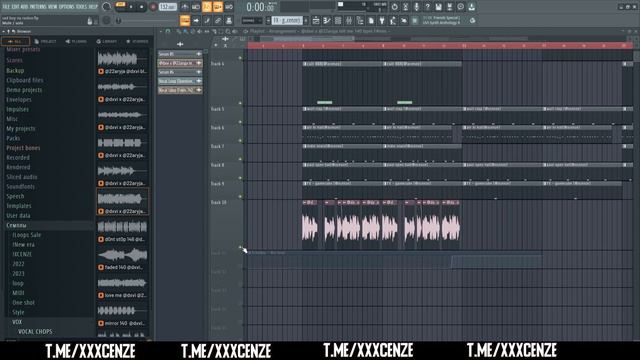The height and width of the screenshot is (360, 640).
Task: Click the multilink to controllers icon
Action: 218,20
